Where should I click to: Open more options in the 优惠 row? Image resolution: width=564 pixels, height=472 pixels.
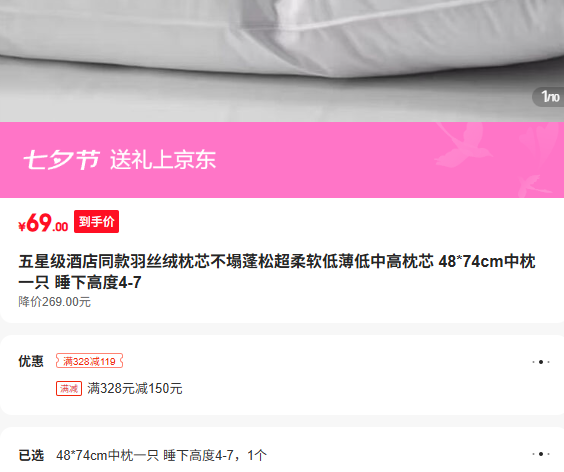pos(541,362)
